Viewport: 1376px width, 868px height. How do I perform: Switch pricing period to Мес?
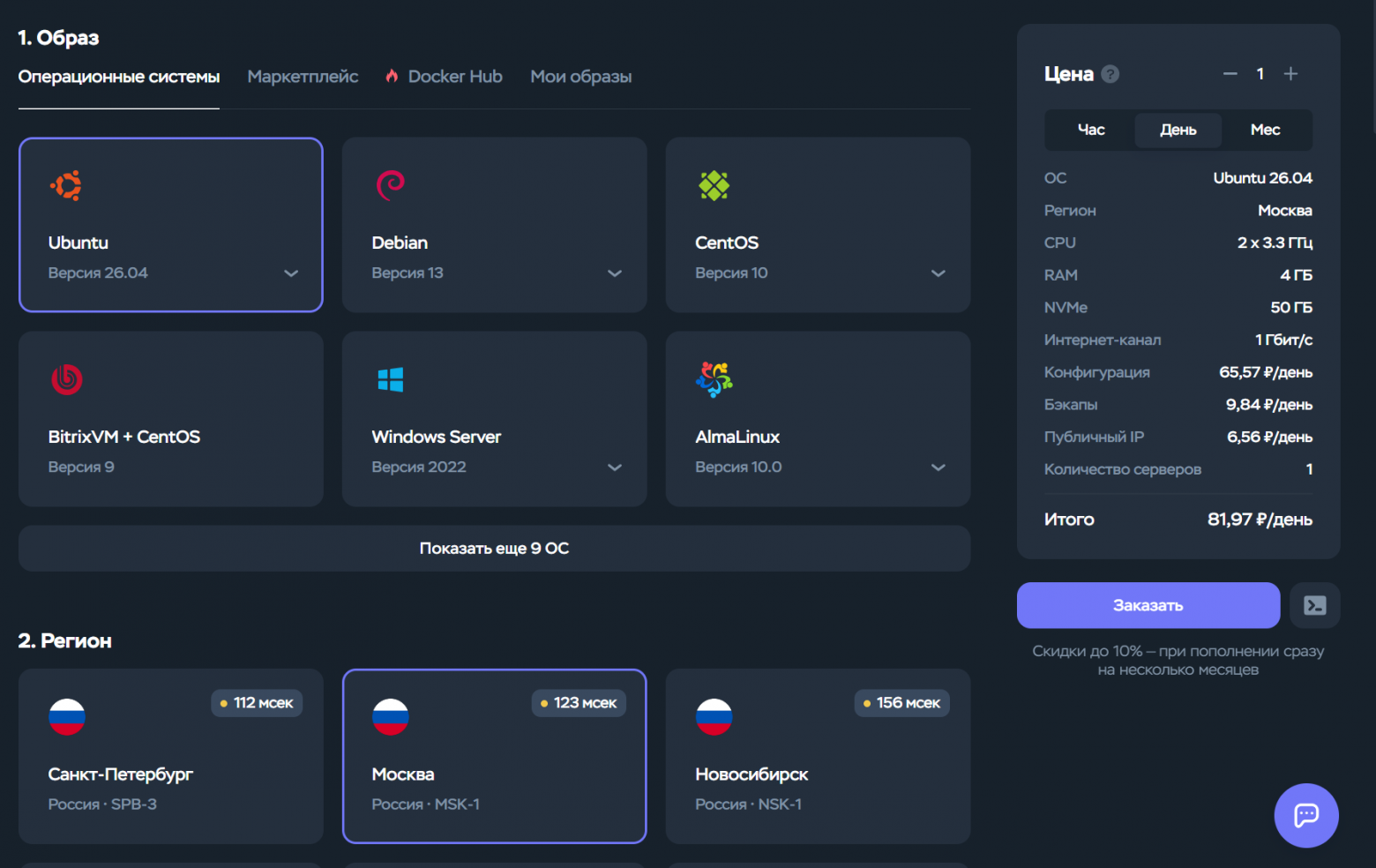pos(1265,130)
